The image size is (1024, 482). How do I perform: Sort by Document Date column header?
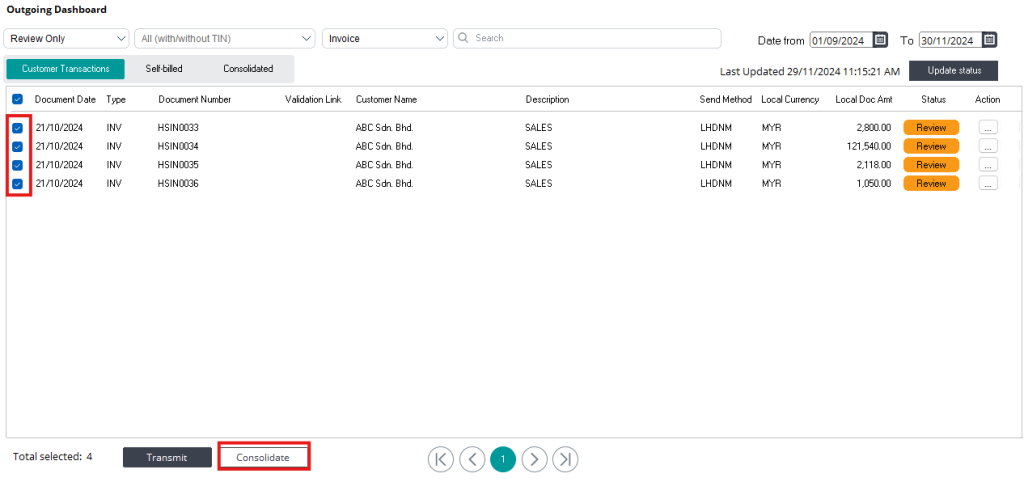(x=65, y=99)
